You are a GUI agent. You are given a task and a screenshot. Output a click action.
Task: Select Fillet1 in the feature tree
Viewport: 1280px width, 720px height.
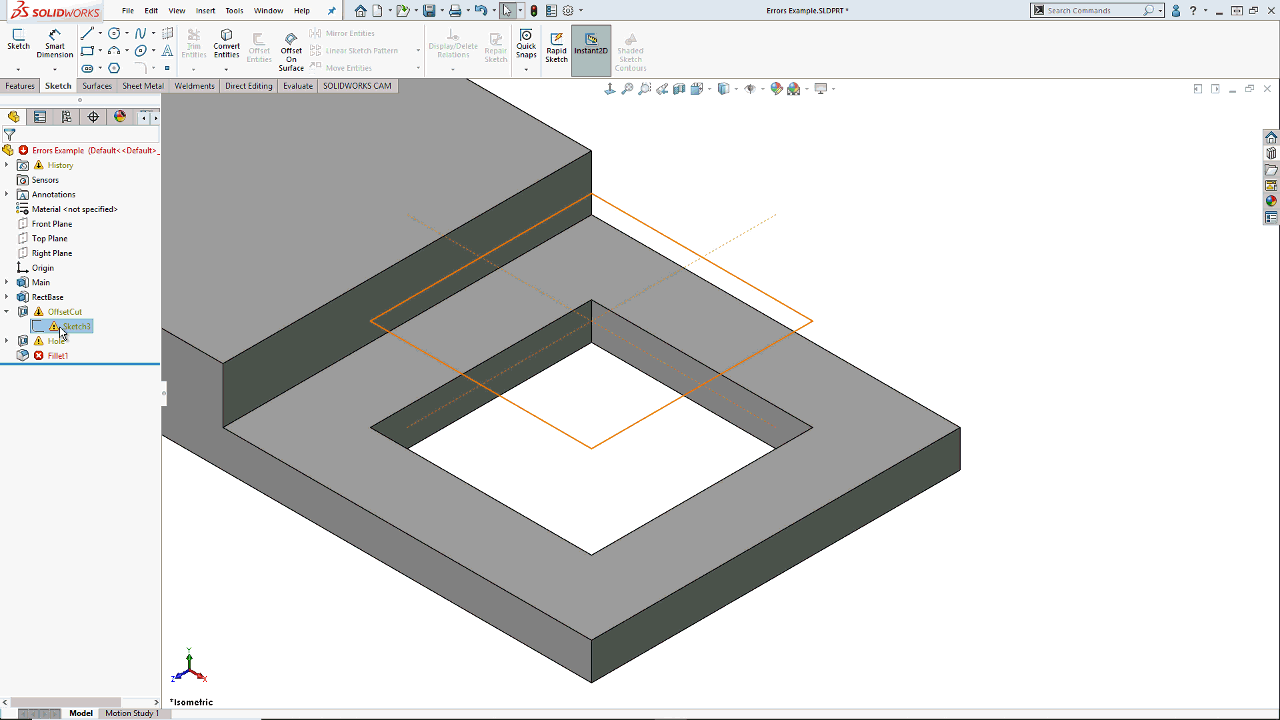click(x=58, y=356)
